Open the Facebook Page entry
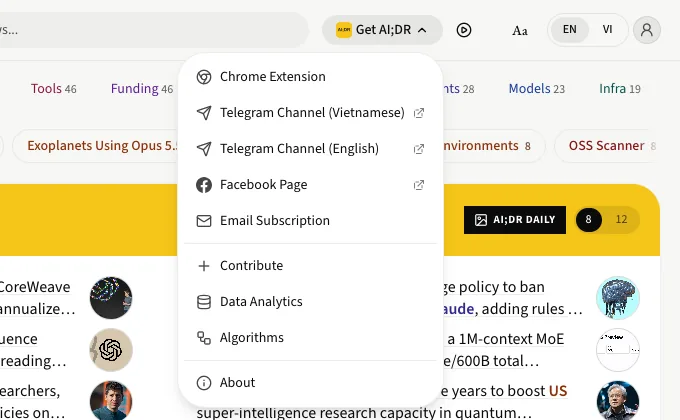The width and height of the screenshot is (680, 420). click(x=310, y=185)
